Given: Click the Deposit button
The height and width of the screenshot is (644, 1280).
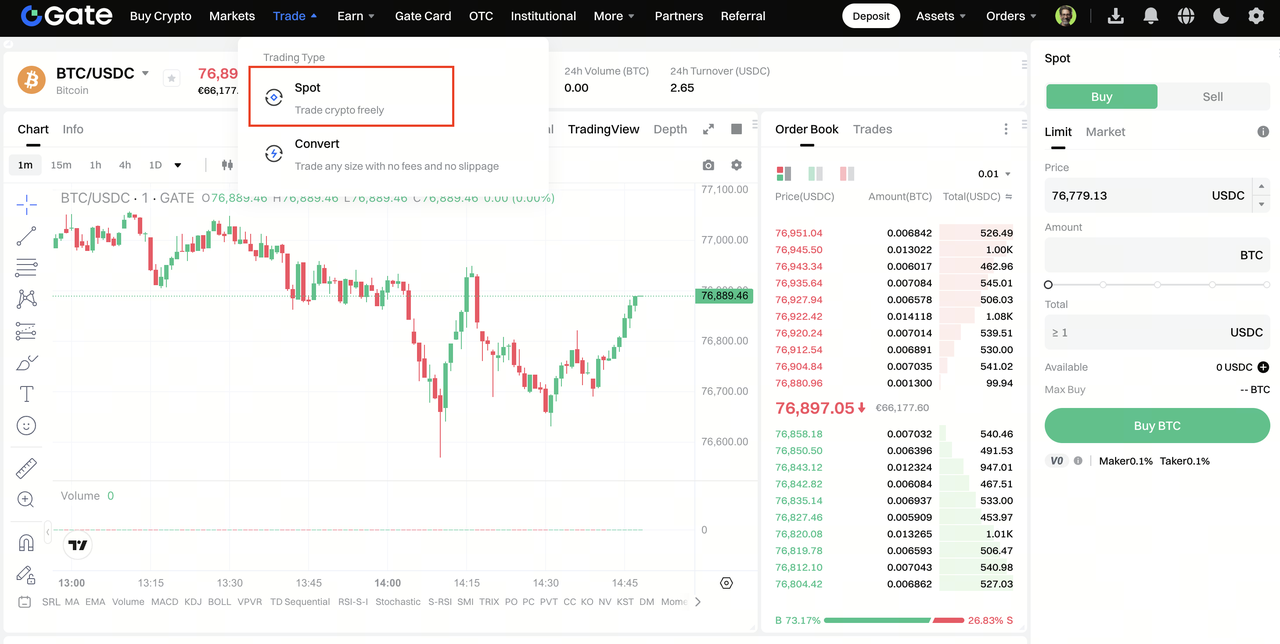Looking at the screenshot, I should [871, 16].
